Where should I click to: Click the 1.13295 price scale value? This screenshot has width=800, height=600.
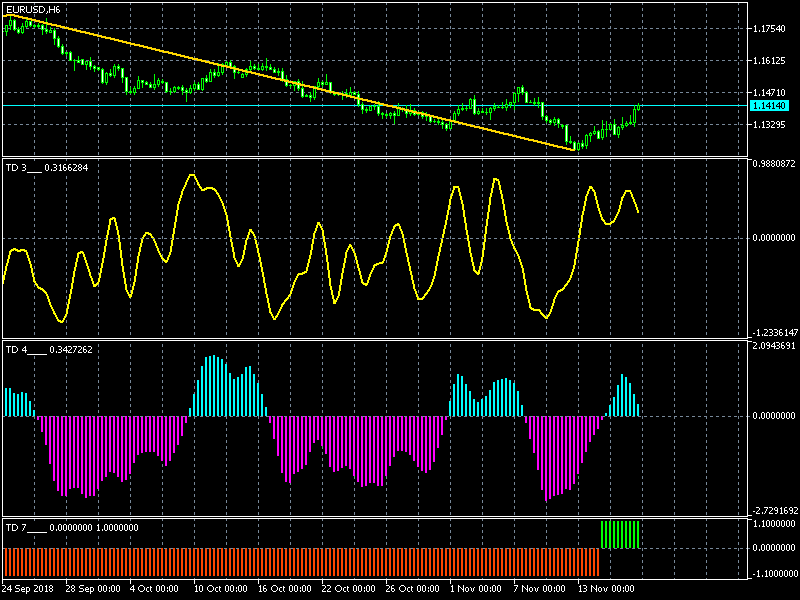coord(769,124)
